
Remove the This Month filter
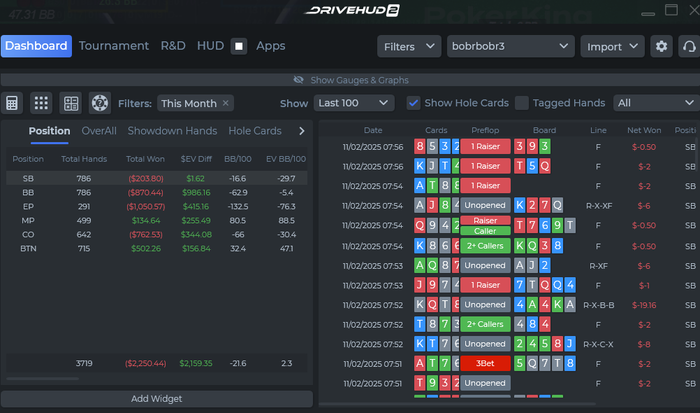226,103
